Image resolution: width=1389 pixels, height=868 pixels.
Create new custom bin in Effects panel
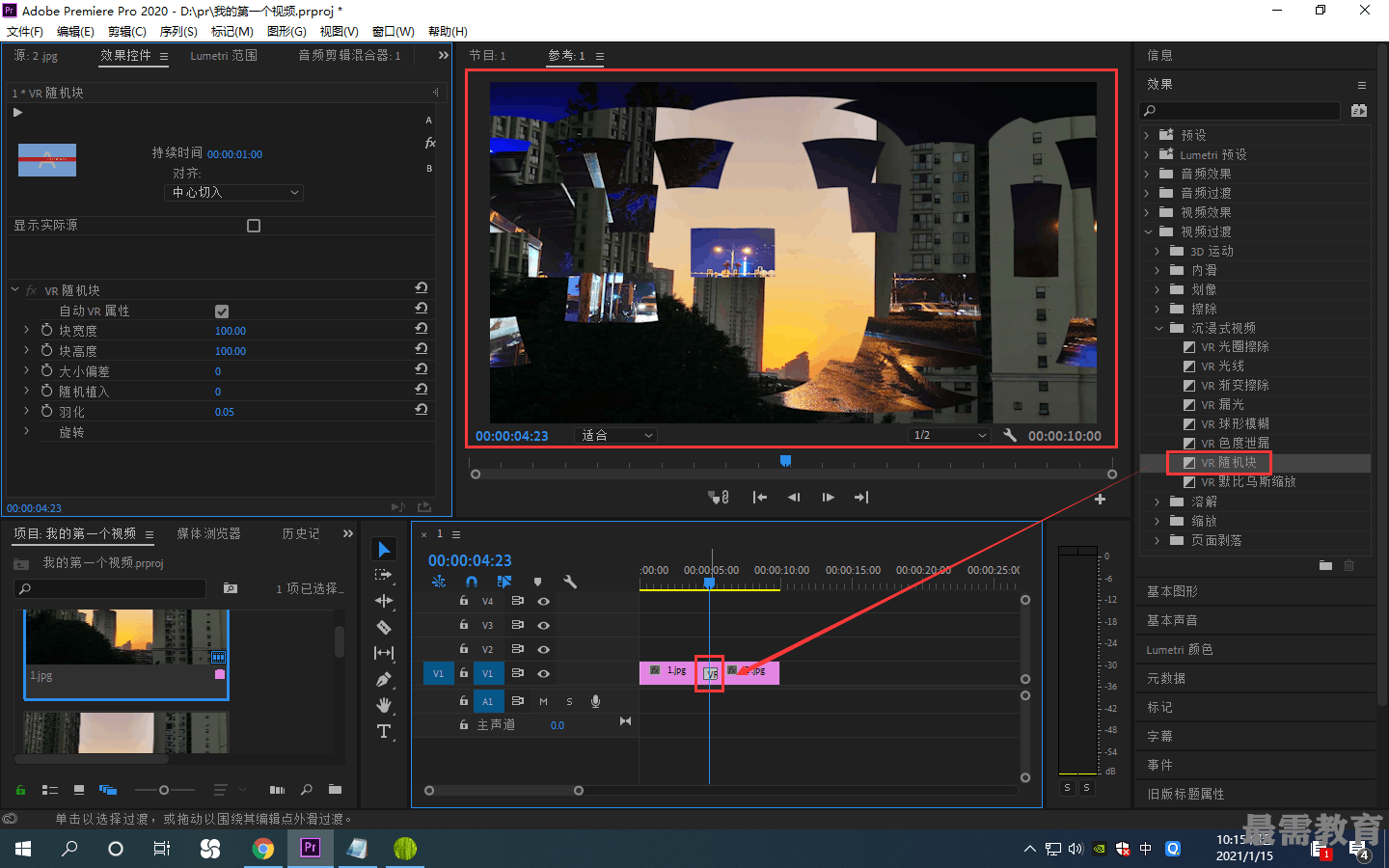click(x=1325, y=565)
